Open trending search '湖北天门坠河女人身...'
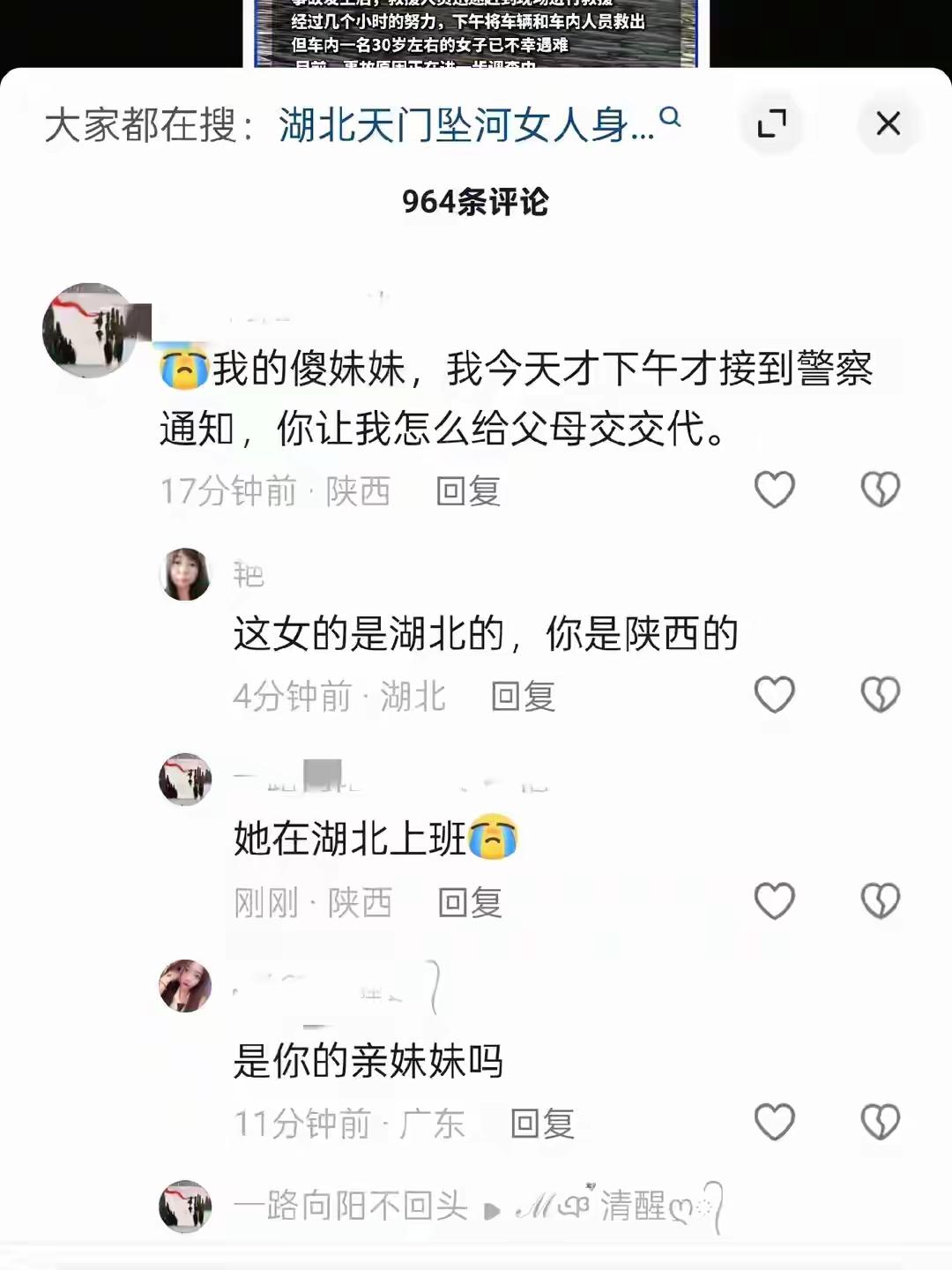Screen dimensions: 952x1270 [466, 124]
